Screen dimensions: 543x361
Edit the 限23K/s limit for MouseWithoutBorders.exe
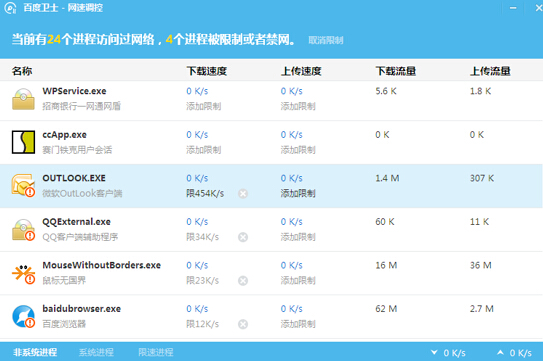click(203, 281)
